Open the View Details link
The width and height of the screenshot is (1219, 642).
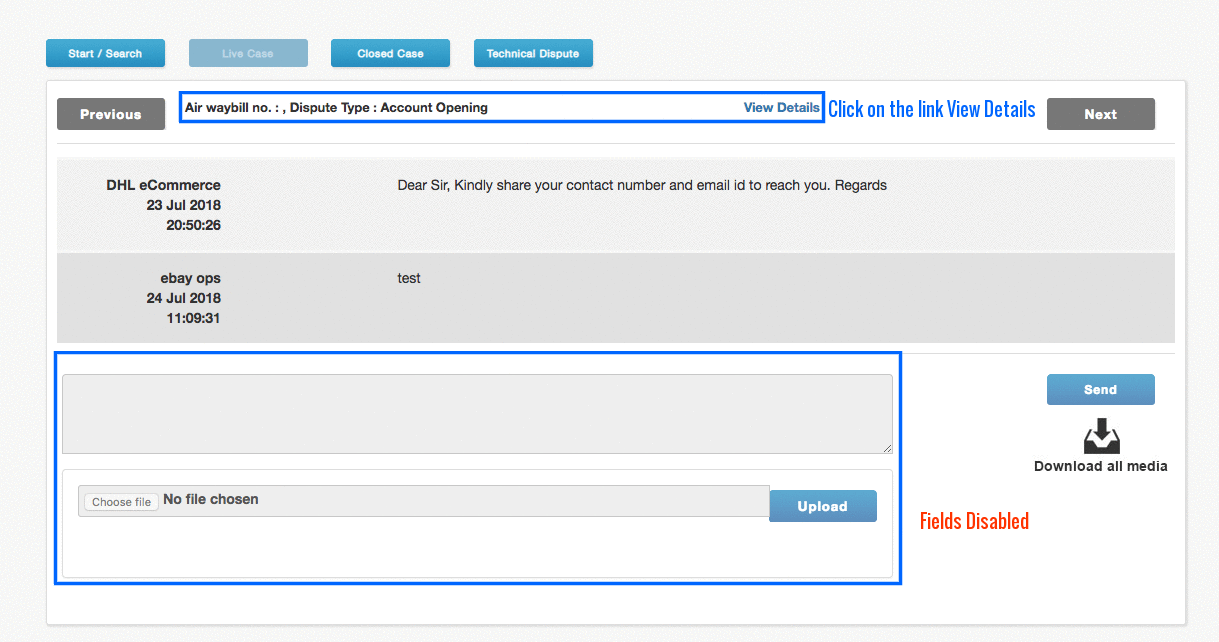(781, 107)
